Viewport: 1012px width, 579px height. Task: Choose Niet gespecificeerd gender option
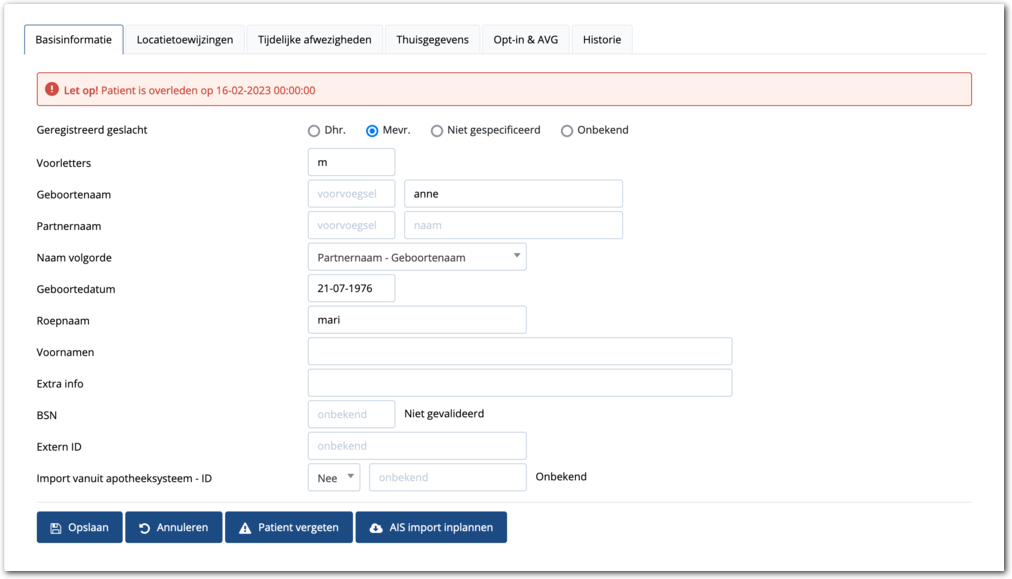tap(437, 131)
